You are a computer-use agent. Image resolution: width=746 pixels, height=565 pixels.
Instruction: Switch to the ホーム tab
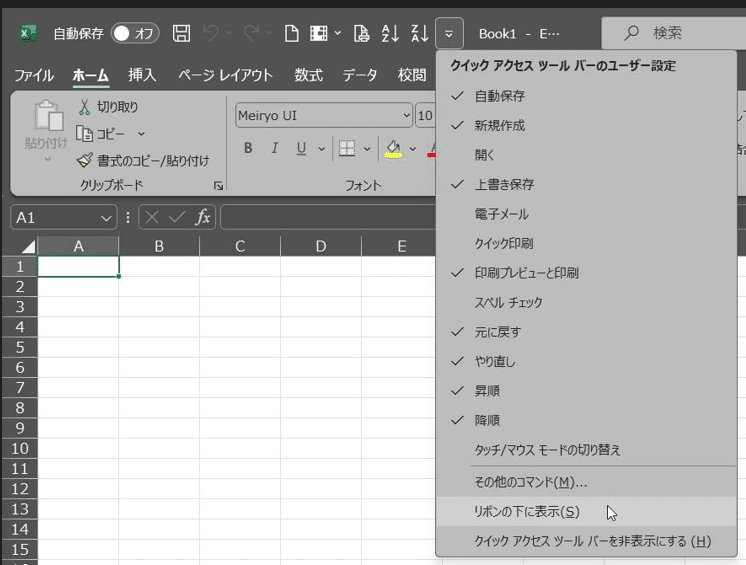(90, 75)
